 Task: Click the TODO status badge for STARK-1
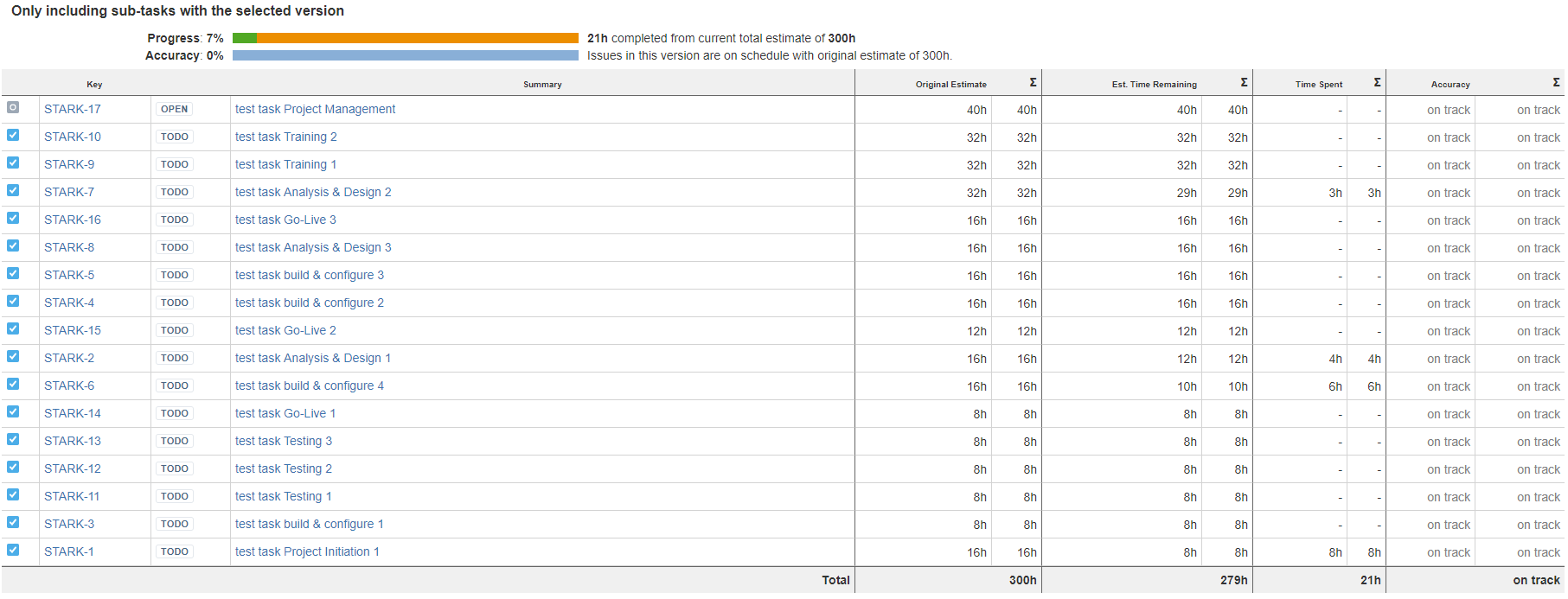174,551
